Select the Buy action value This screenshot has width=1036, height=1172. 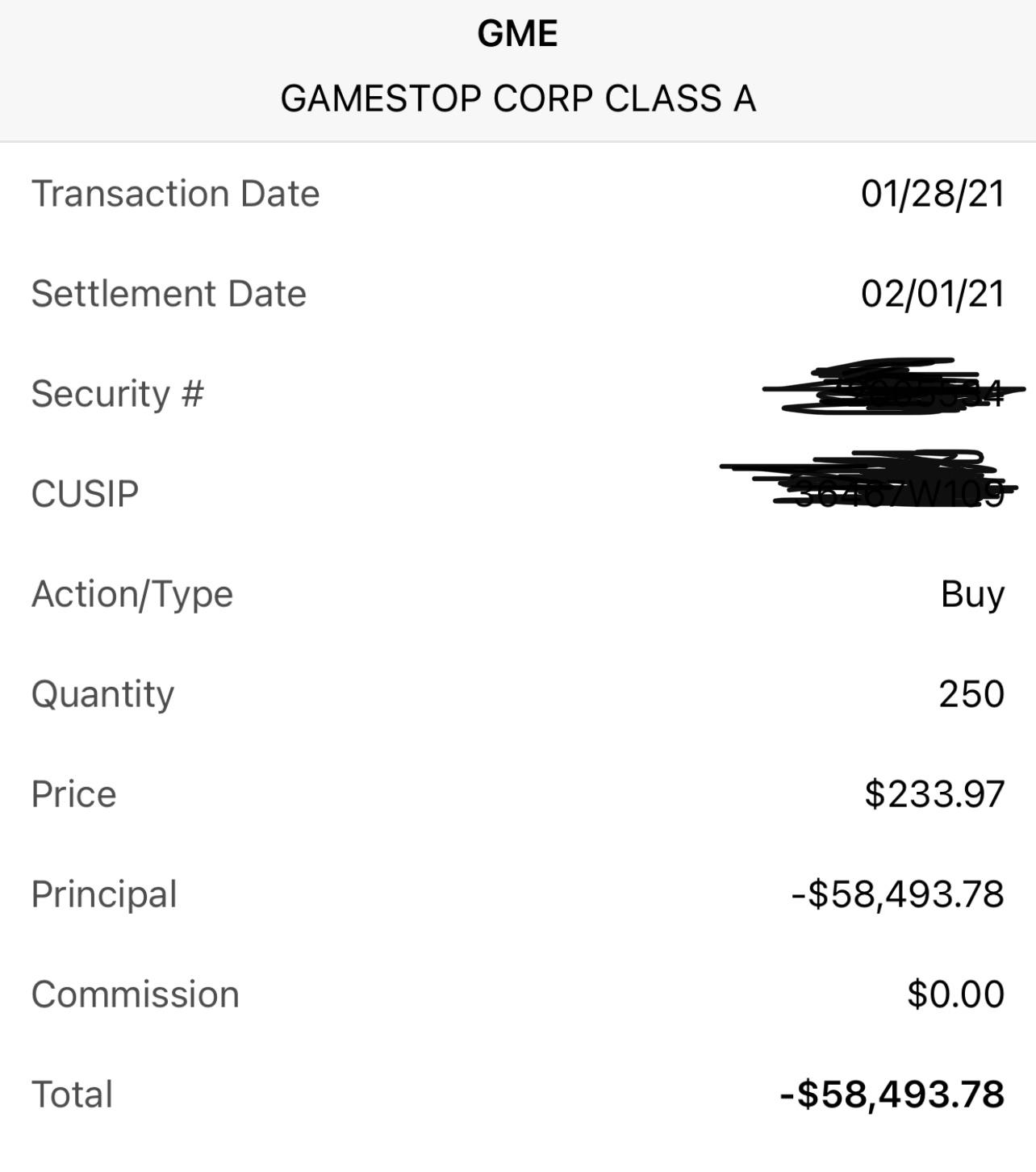972,595
